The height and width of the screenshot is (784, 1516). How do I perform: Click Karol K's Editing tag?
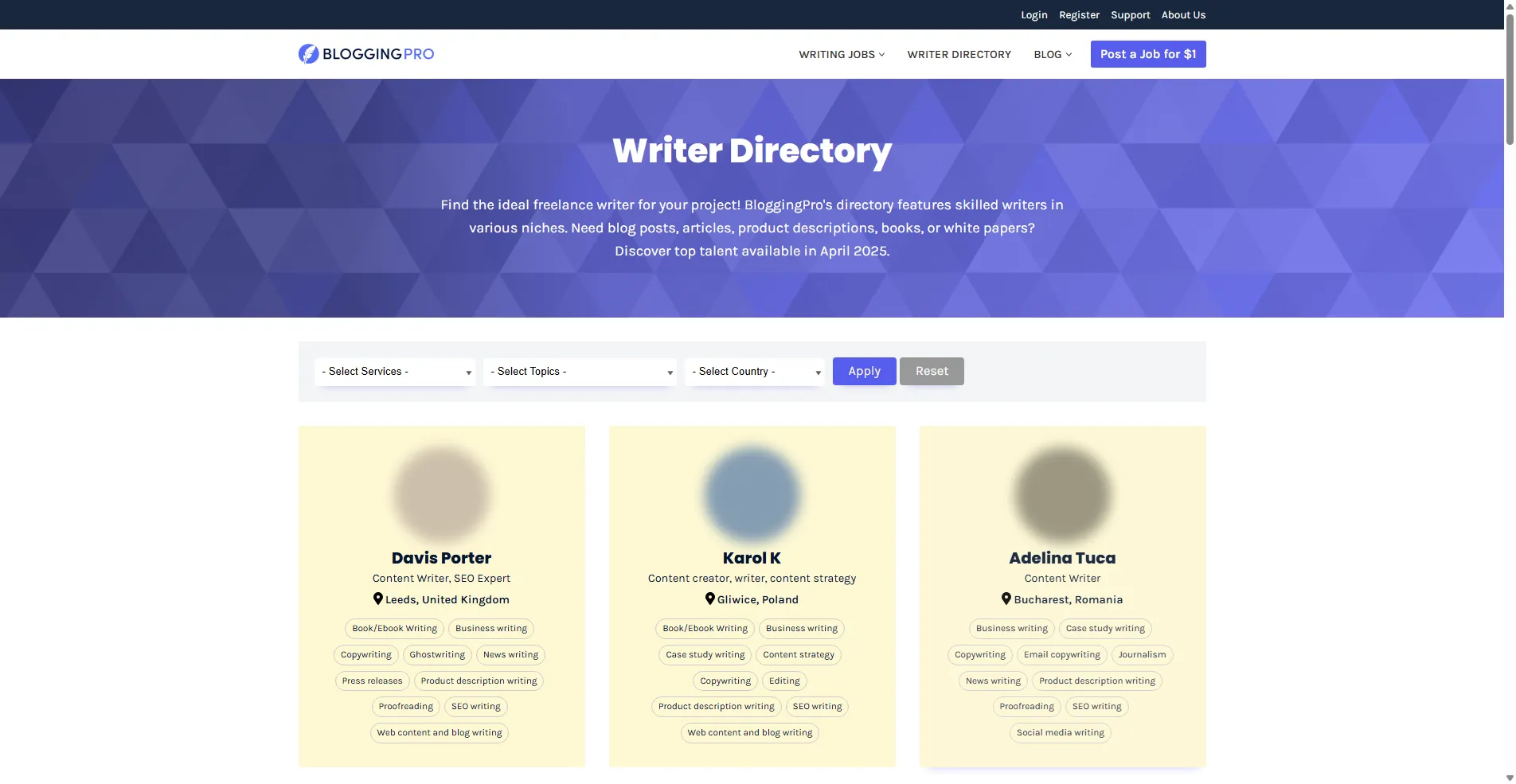[784, 681]
